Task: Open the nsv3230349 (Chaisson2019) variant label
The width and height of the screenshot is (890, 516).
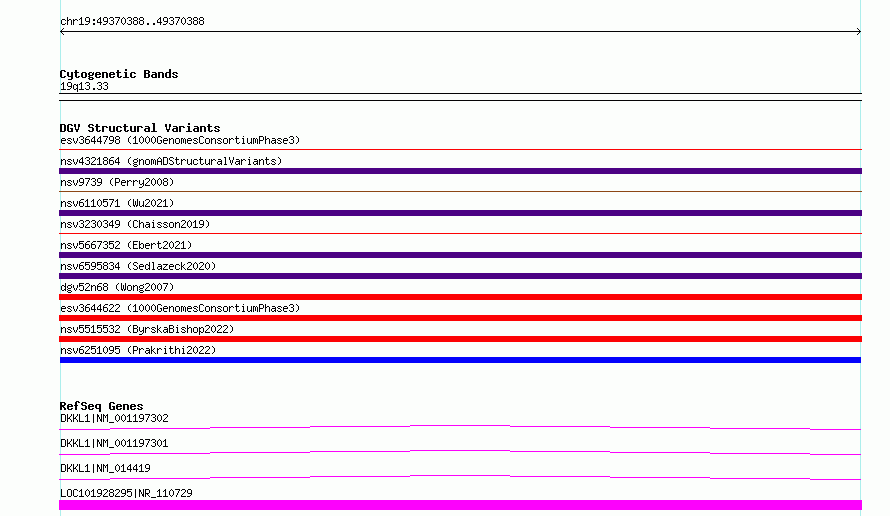Action: tap(135, 224)
